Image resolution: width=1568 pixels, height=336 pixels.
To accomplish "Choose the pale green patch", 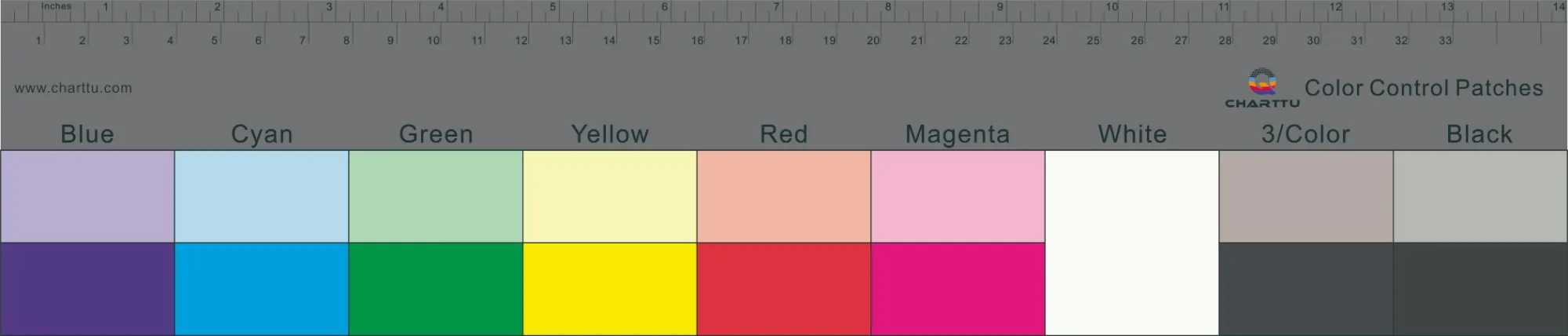I will click(436, 196).
